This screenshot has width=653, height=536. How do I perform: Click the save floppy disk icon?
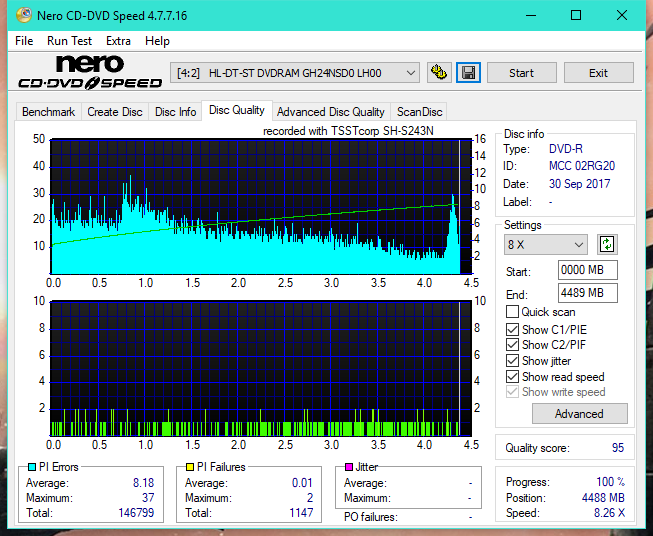click(x=468, y=73)
